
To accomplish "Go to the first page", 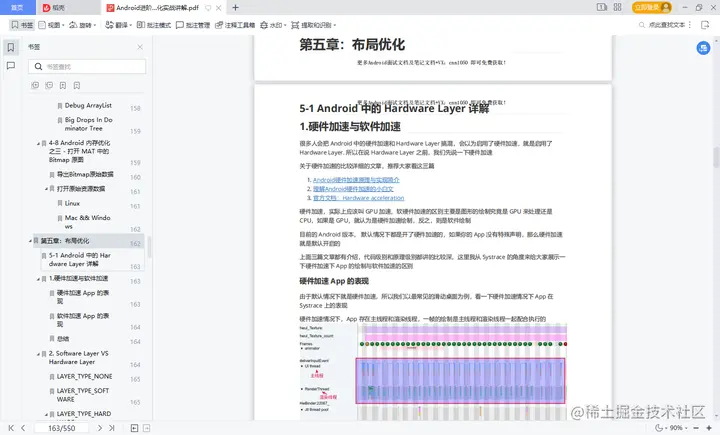I will 11,428.
